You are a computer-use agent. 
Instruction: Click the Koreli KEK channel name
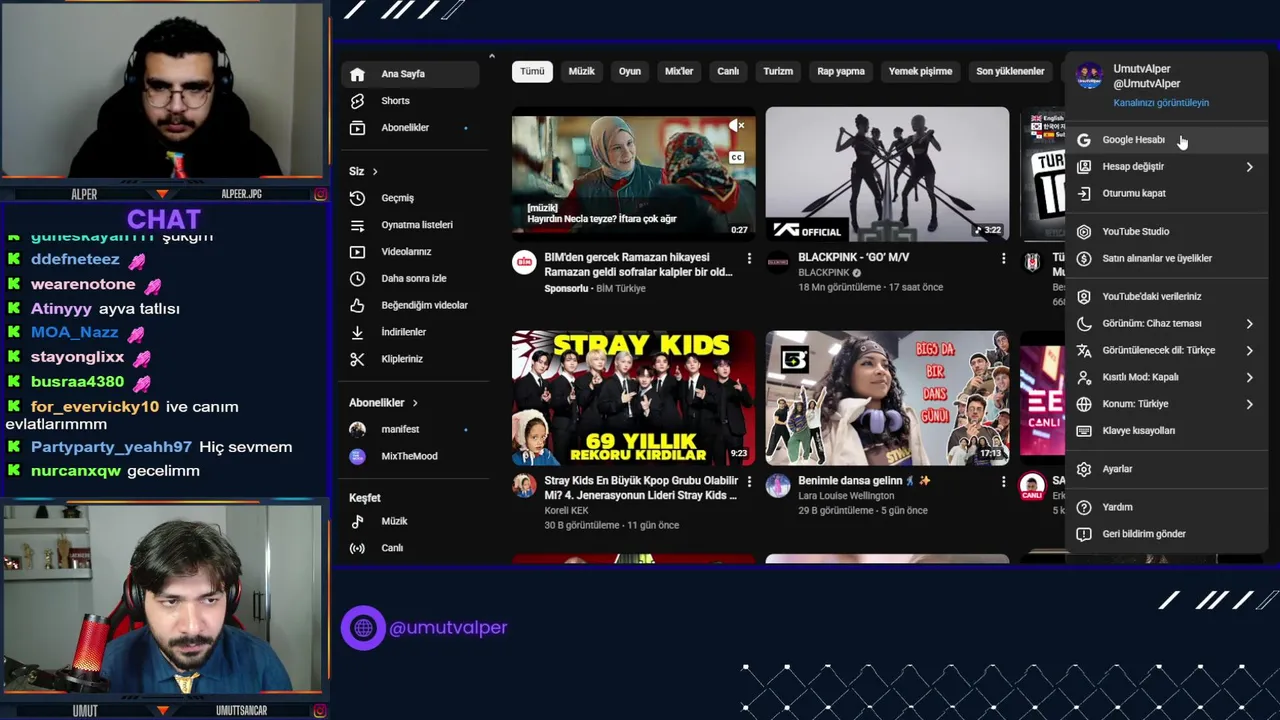566,511
